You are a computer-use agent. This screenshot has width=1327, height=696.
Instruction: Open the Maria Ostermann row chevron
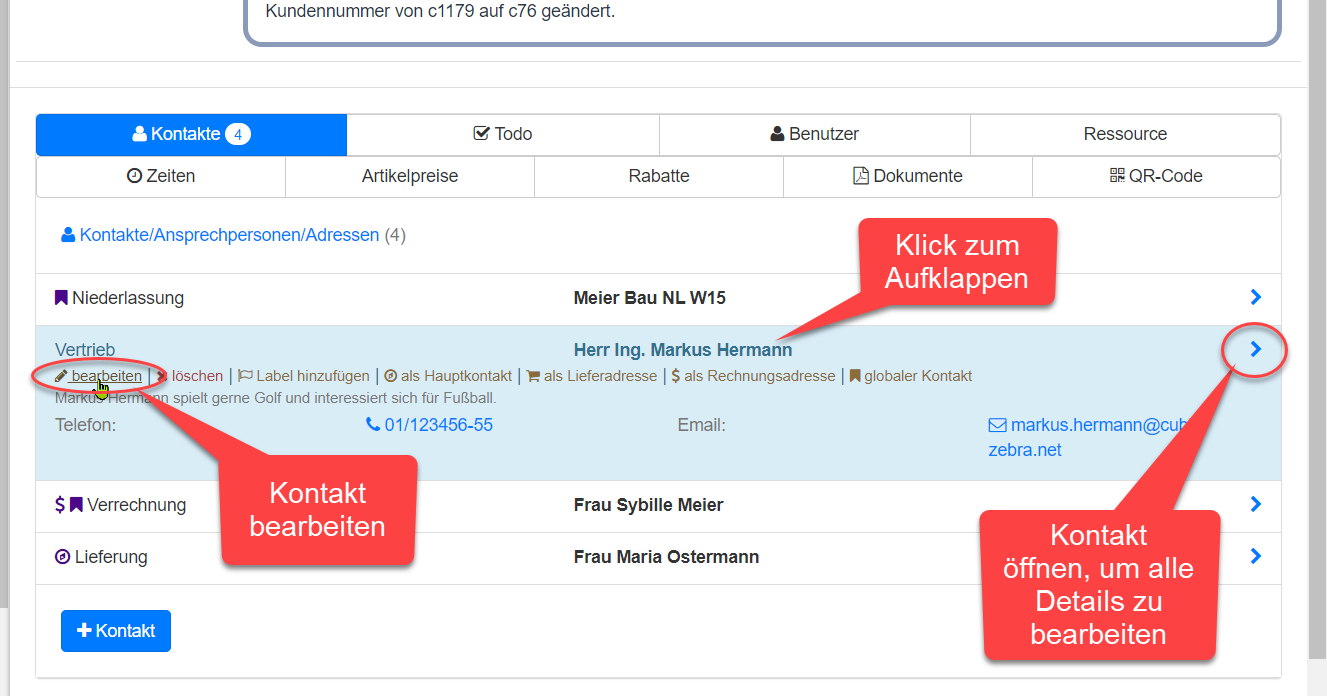coord(1256,557)
